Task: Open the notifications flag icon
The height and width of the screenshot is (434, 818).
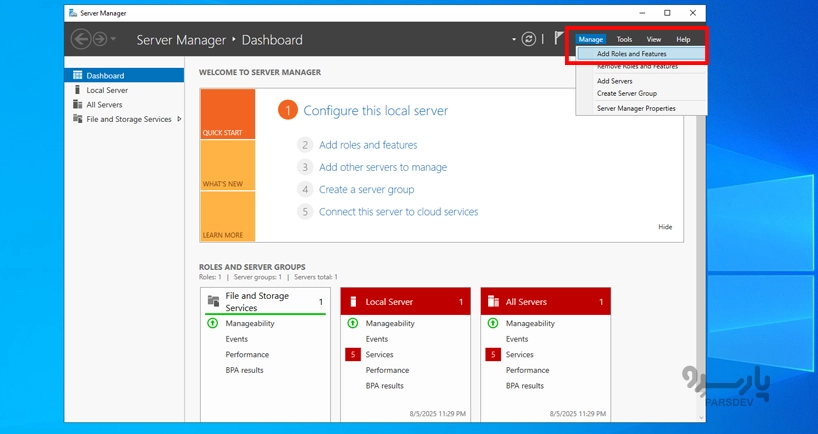Action: 559,39
